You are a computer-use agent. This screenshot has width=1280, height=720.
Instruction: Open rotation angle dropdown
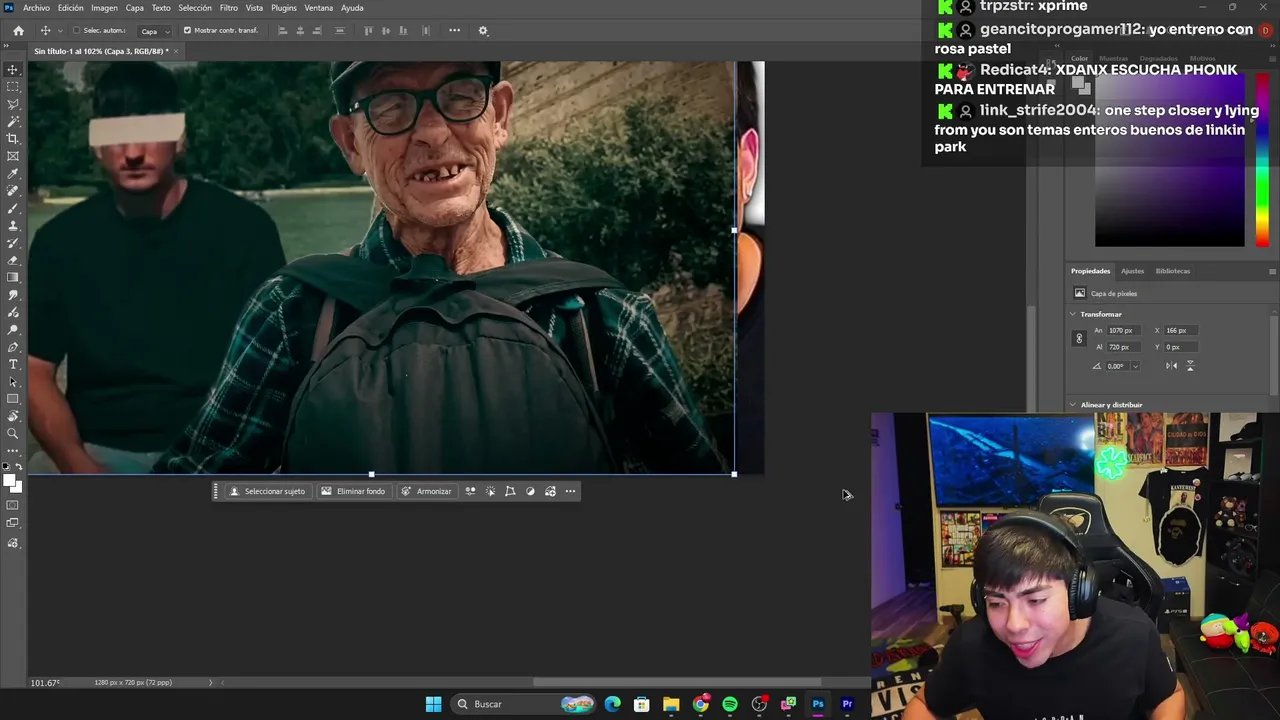[x=1135, y=366]
